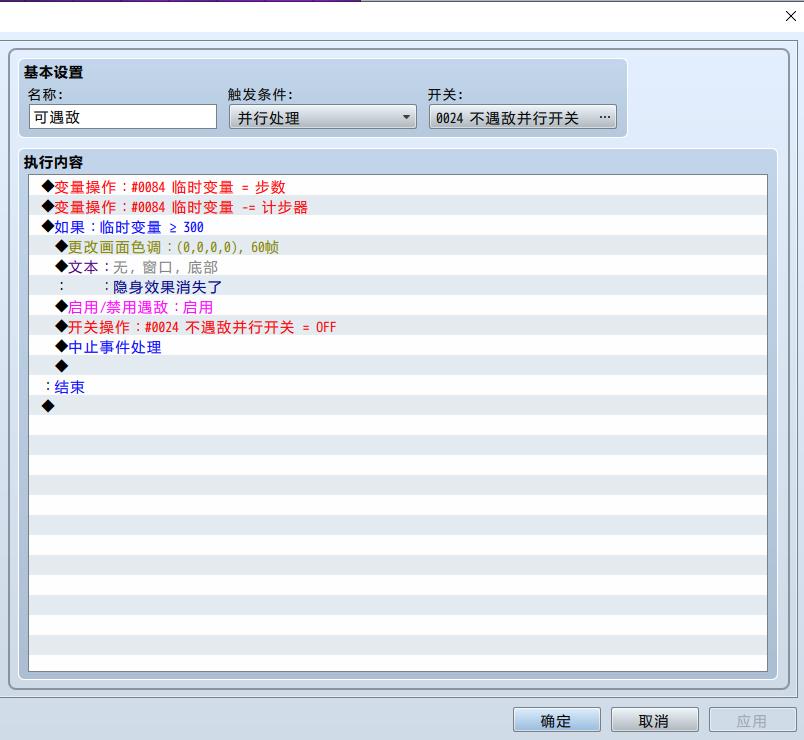The image size is (804, 740).
Task: Click the 取消 button
Action: click(x=654, y=721)
